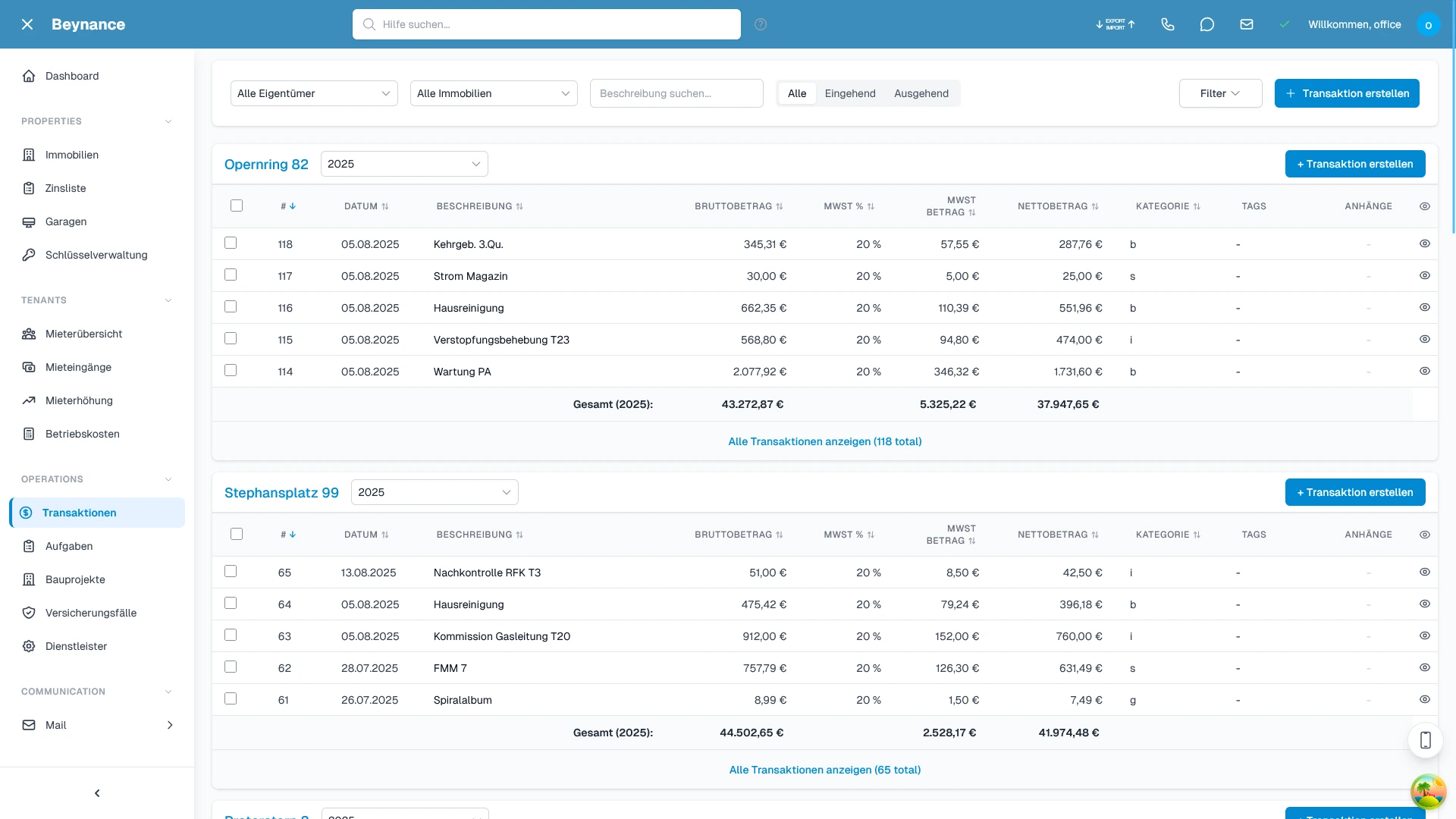Select the Garagen sidebar item
Screen dimensions: 1456x819
click(65, 221)
